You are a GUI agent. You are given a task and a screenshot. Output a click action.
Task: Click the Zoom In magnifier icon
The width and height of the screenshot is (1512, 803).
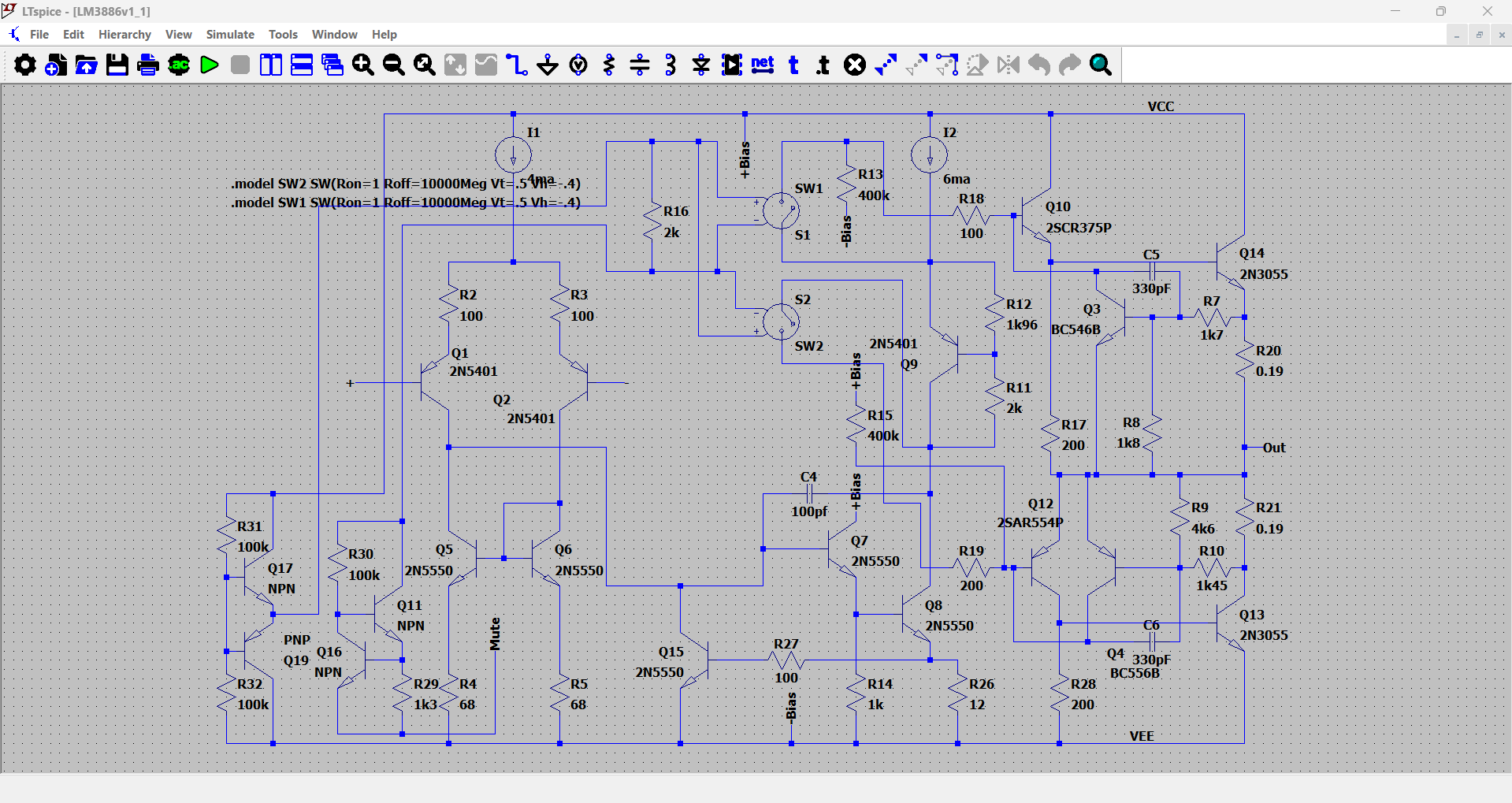(x=363, y=65)
